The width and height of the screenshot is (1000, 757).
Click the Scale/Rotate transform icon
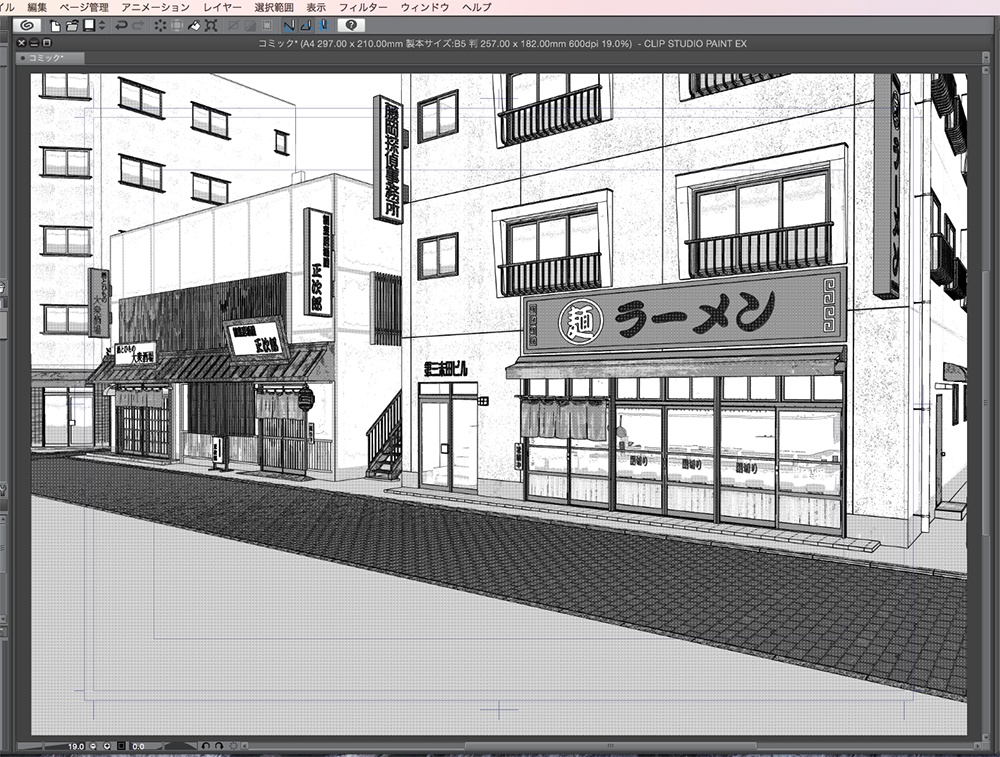point(211,26)
